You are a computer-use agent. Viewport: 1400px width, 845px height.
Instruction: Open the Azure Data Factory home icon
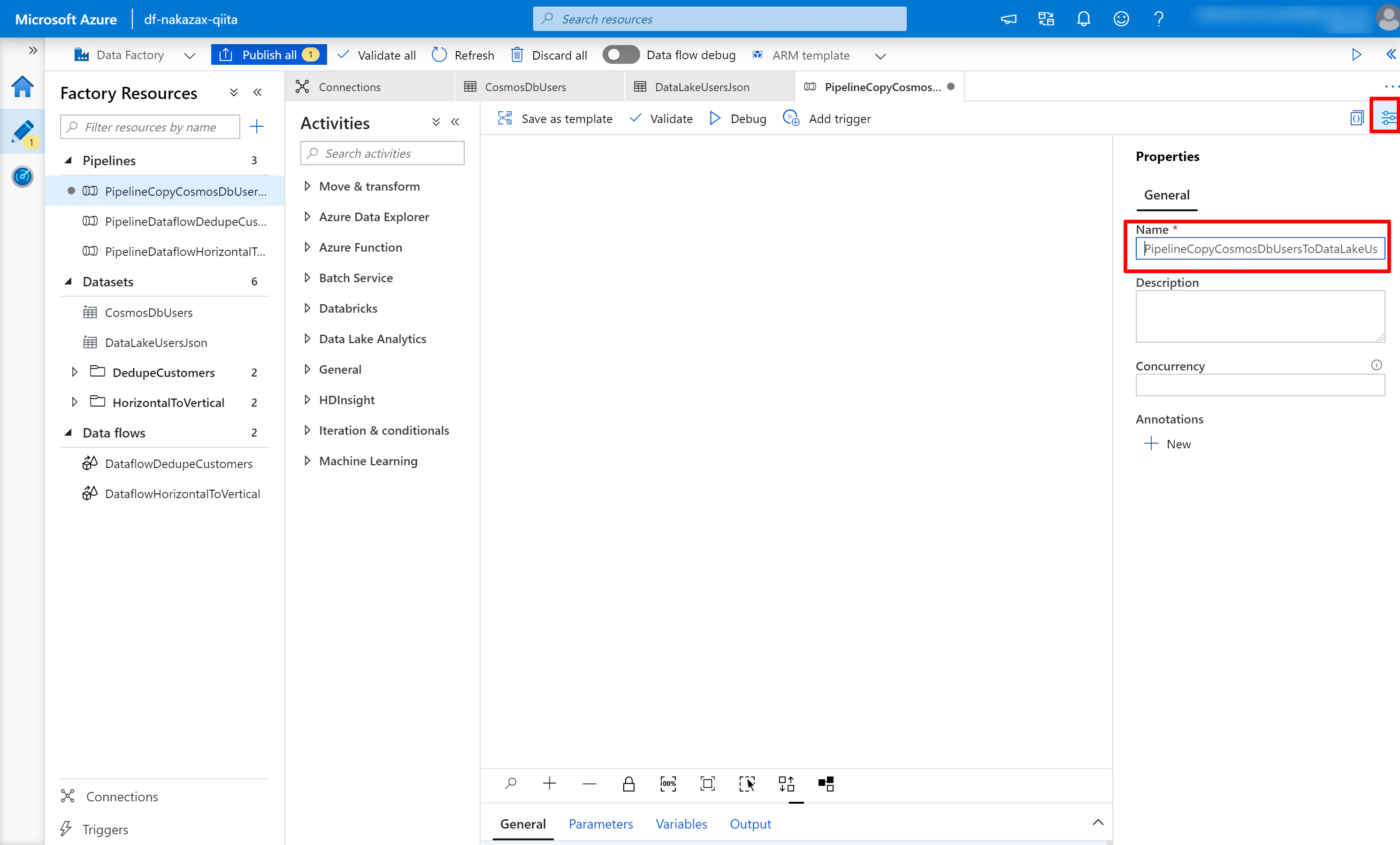[22, 87]
